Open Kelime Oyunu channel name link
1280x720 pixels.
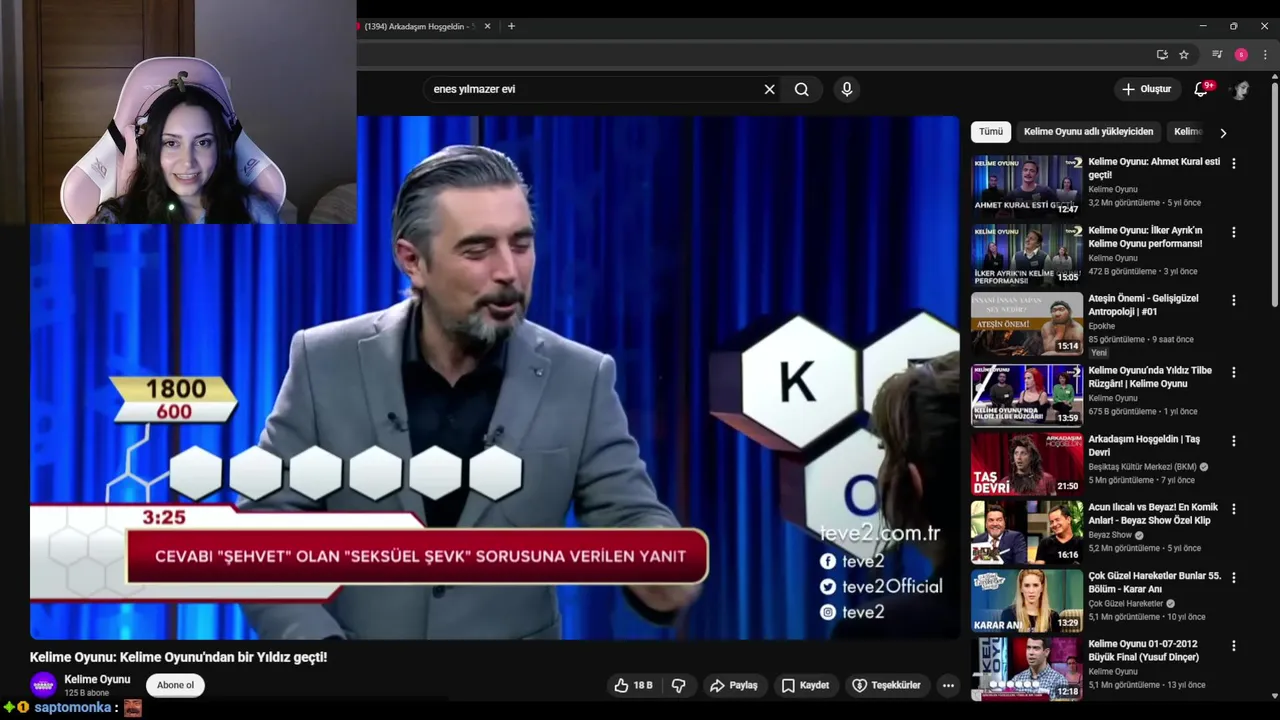coord(97,679)
